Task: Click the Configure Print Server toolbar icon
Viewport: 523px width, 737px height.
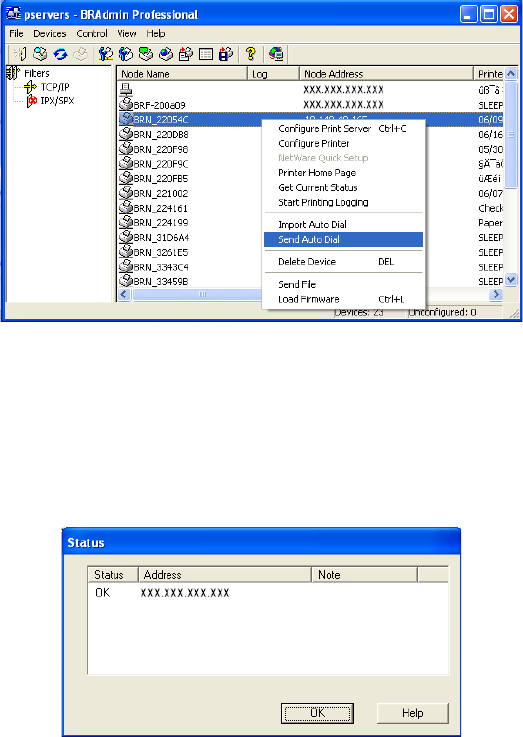Action: click(x=105, y=54)
